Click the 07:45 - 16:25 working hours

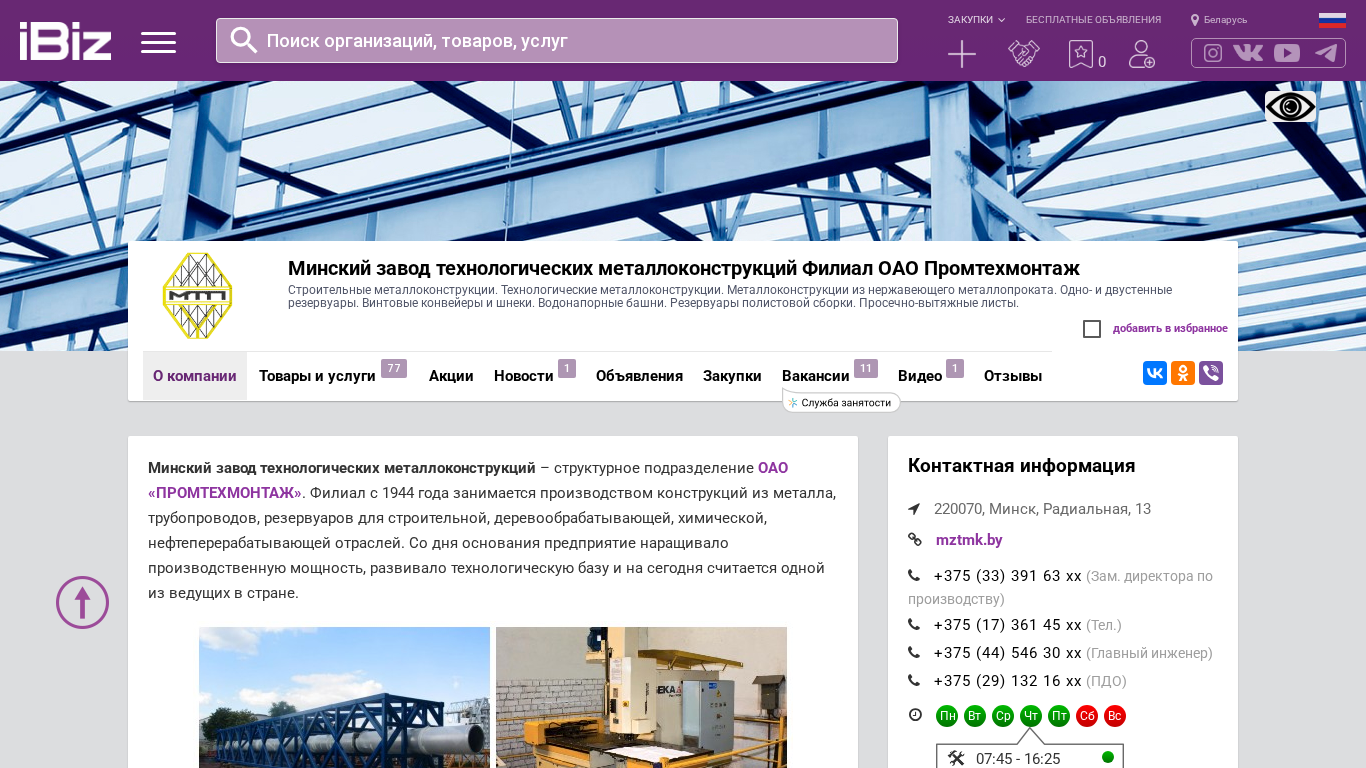(x=1018, y=759)
